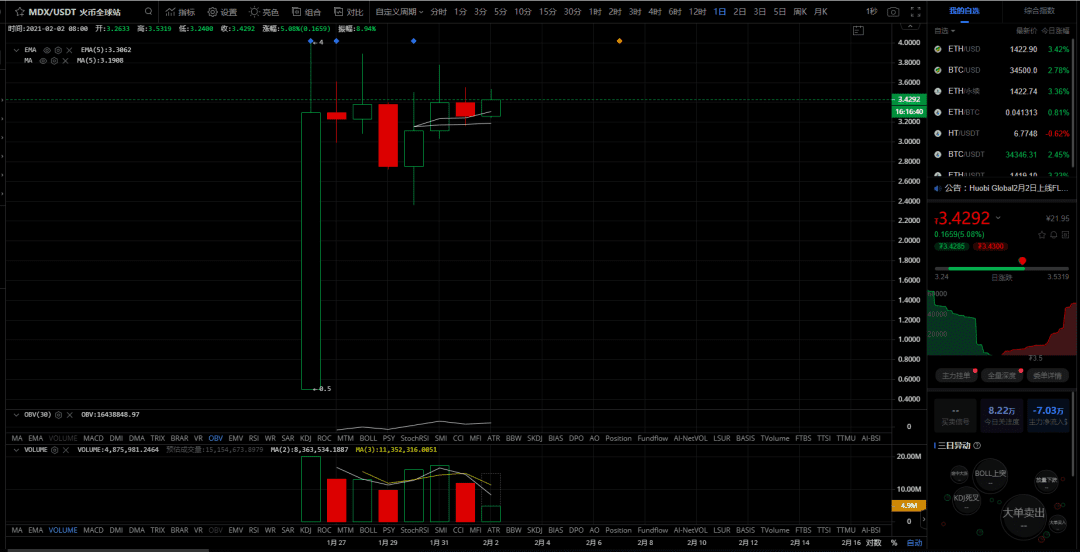Click the green bid price ₮3.4285 tag
1080x552 pixels.
(951, 246)
